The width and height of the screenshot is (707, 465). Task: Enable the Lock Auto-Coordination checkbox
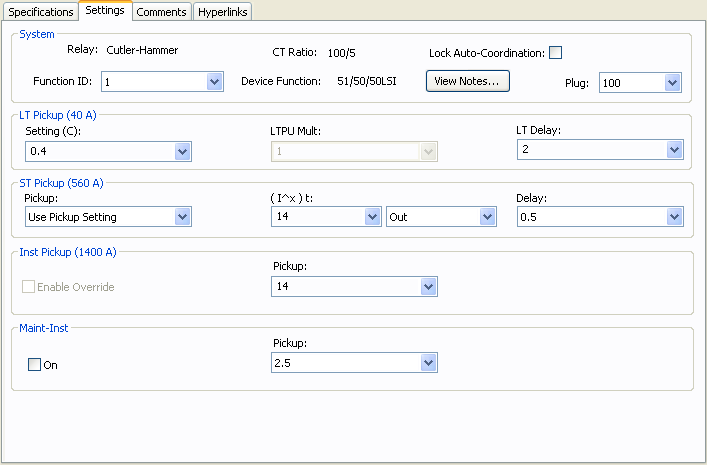(x=556, y=53)
